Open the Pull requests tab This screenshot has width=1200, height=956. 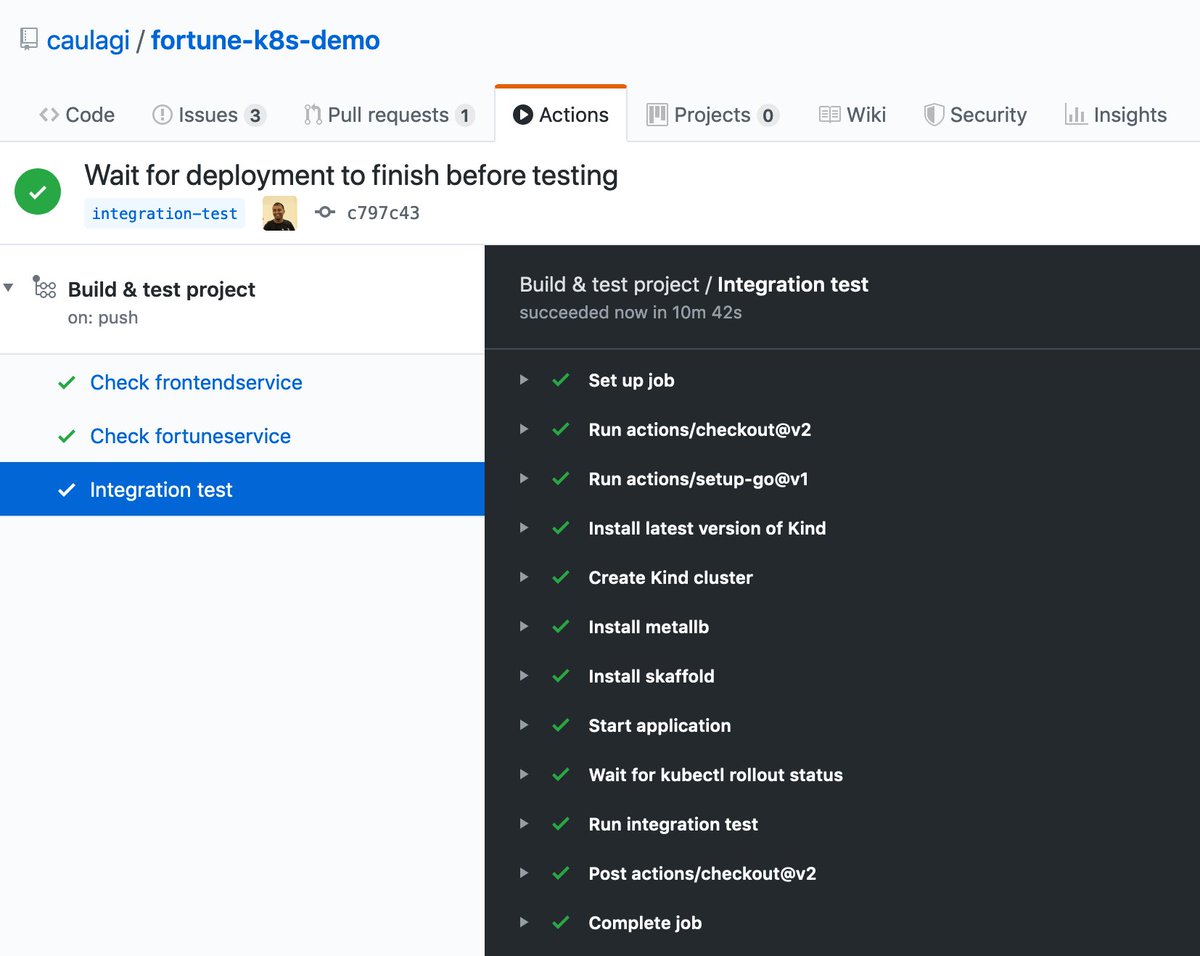pos(388,115)
